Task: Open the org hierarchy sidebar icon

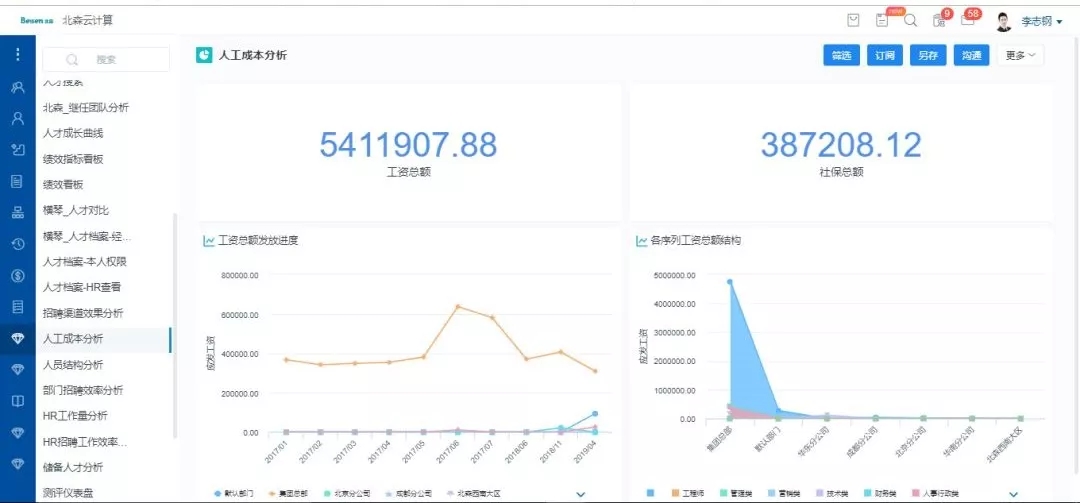Action: pyautogui.click(x=18, y=212)
